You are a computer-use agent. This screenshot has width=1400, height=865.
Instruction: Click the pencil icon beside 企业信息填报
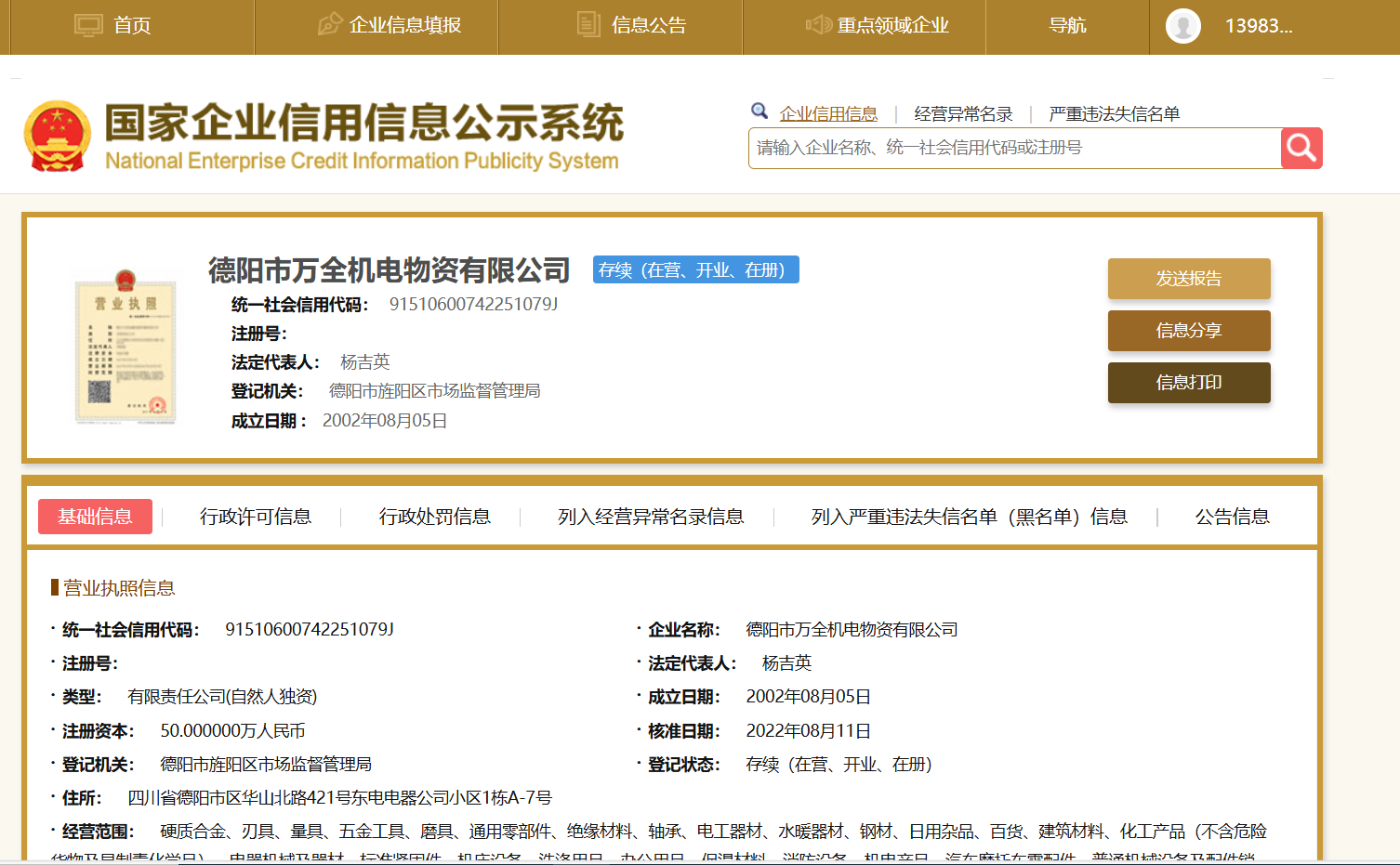[329, 25]
